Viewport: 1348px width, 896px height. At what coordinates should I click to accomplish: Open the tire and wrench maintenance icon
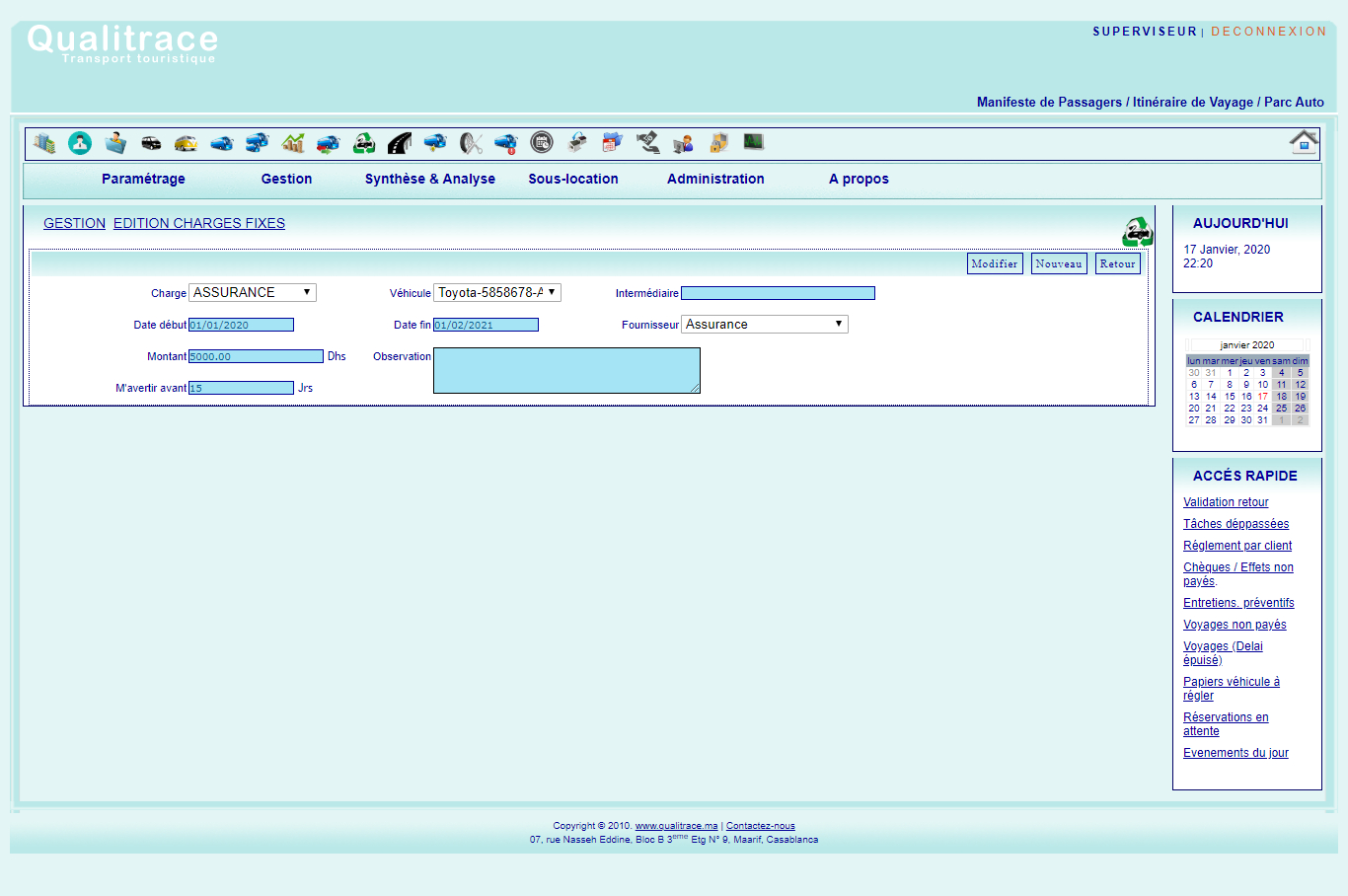(471, 143)
